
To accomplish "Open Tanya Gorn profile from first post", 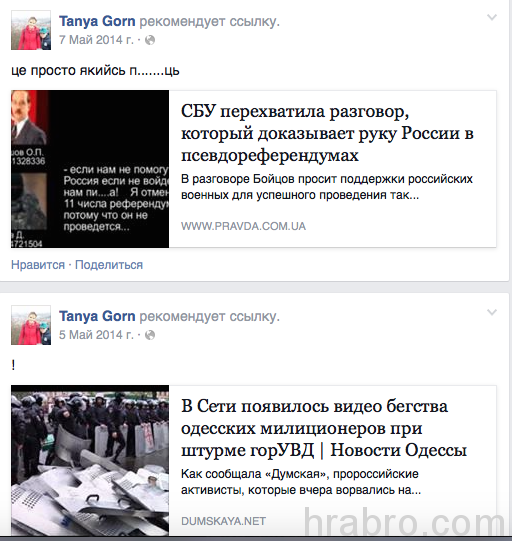I will pos(97,21).
